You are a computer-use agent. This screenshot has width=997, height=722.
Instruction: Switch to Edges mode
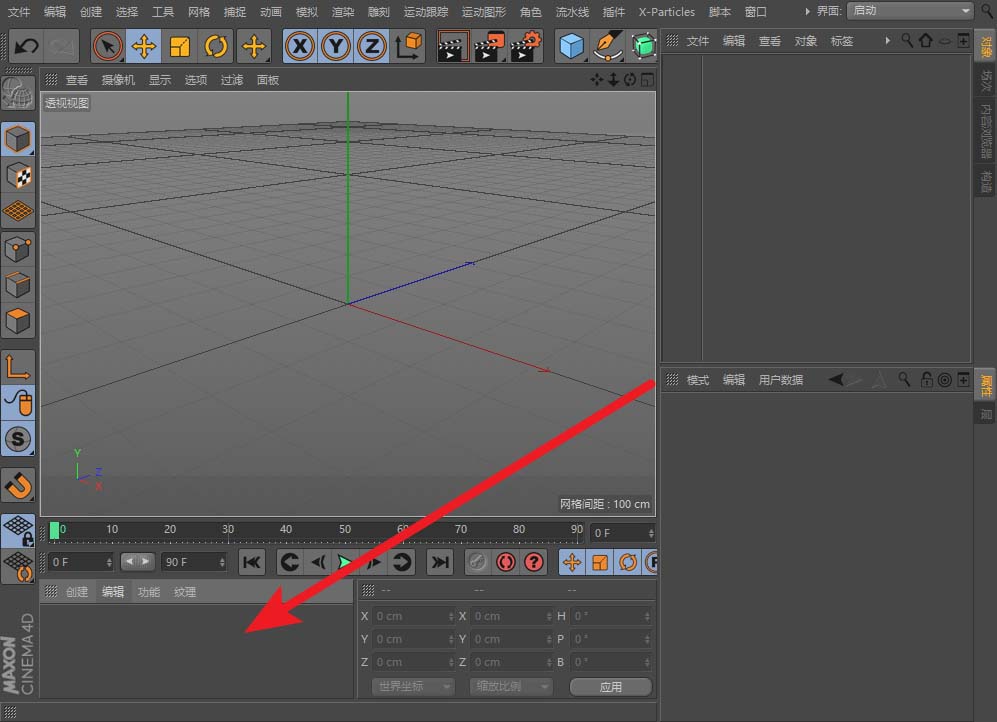pos(18,285)
